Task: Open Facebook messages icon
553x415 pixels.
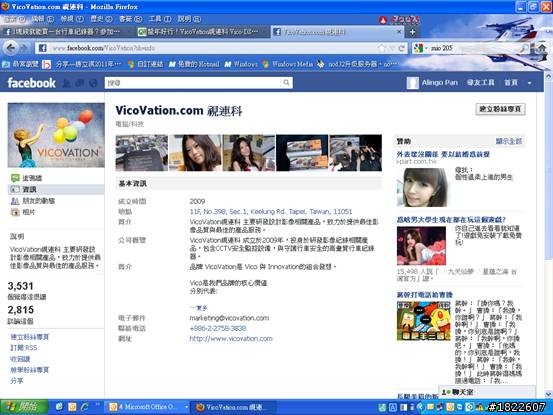Action: (80, 83)
